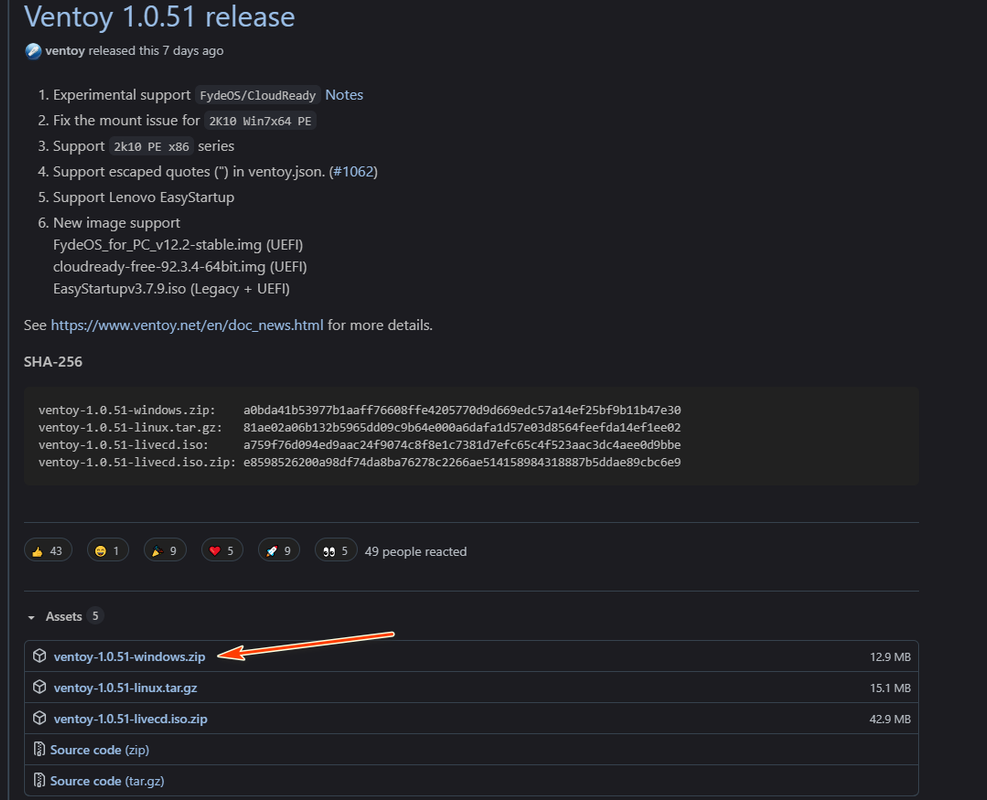987x800 pixels.
Task: Click the 15.1 MB size text
Action: click(890, 688)
